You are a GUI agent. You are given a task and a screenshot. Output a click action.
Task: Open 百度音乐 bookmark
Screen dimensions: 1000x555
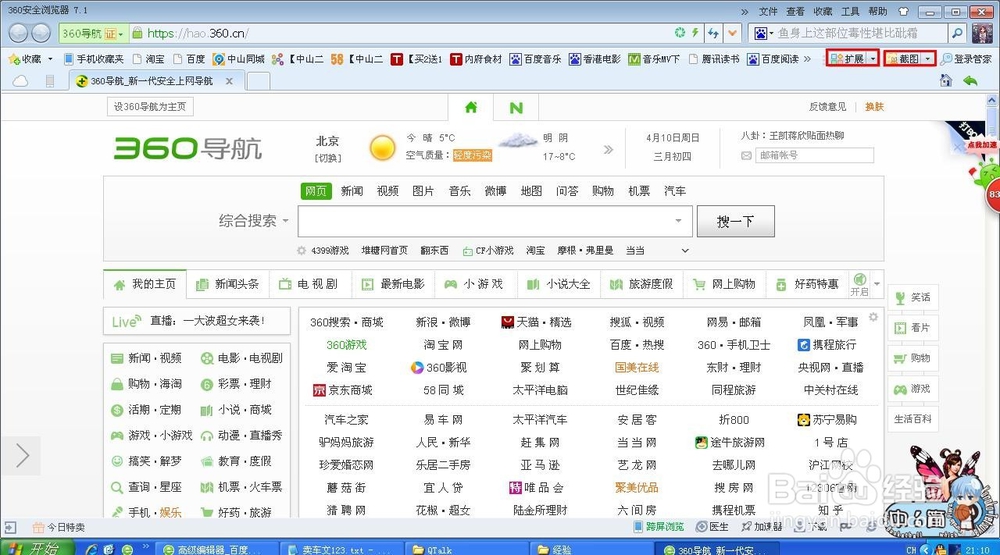[x=535, y=59]
